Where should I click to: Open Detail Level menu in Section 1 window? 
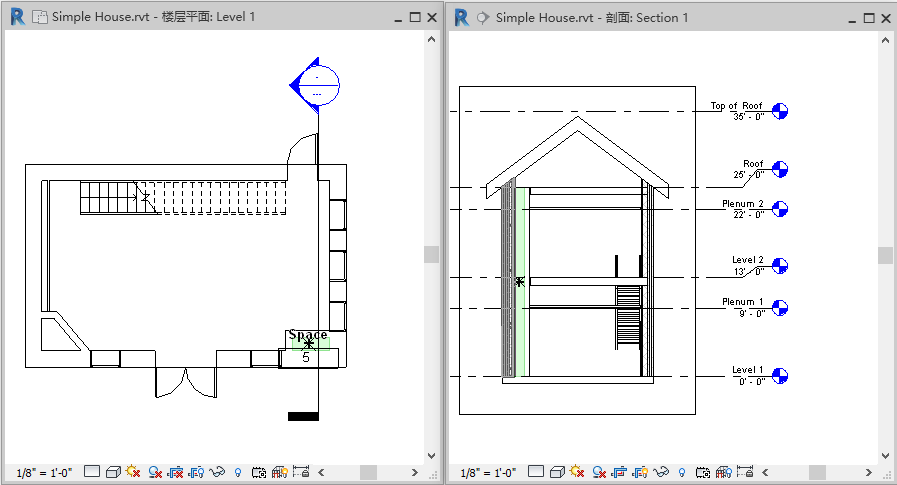point(536,472)
